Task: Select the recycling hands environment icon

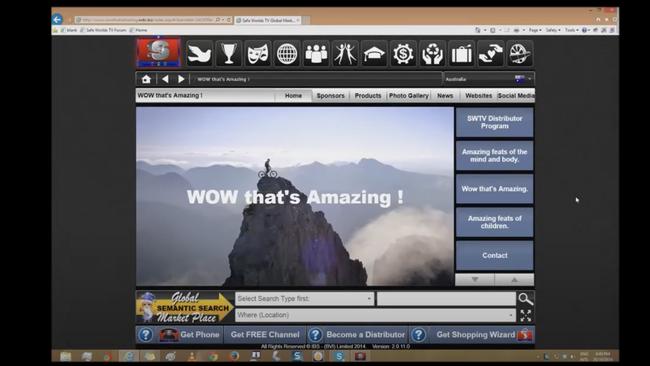Action: pyautogui.click(x=432, y=53)
